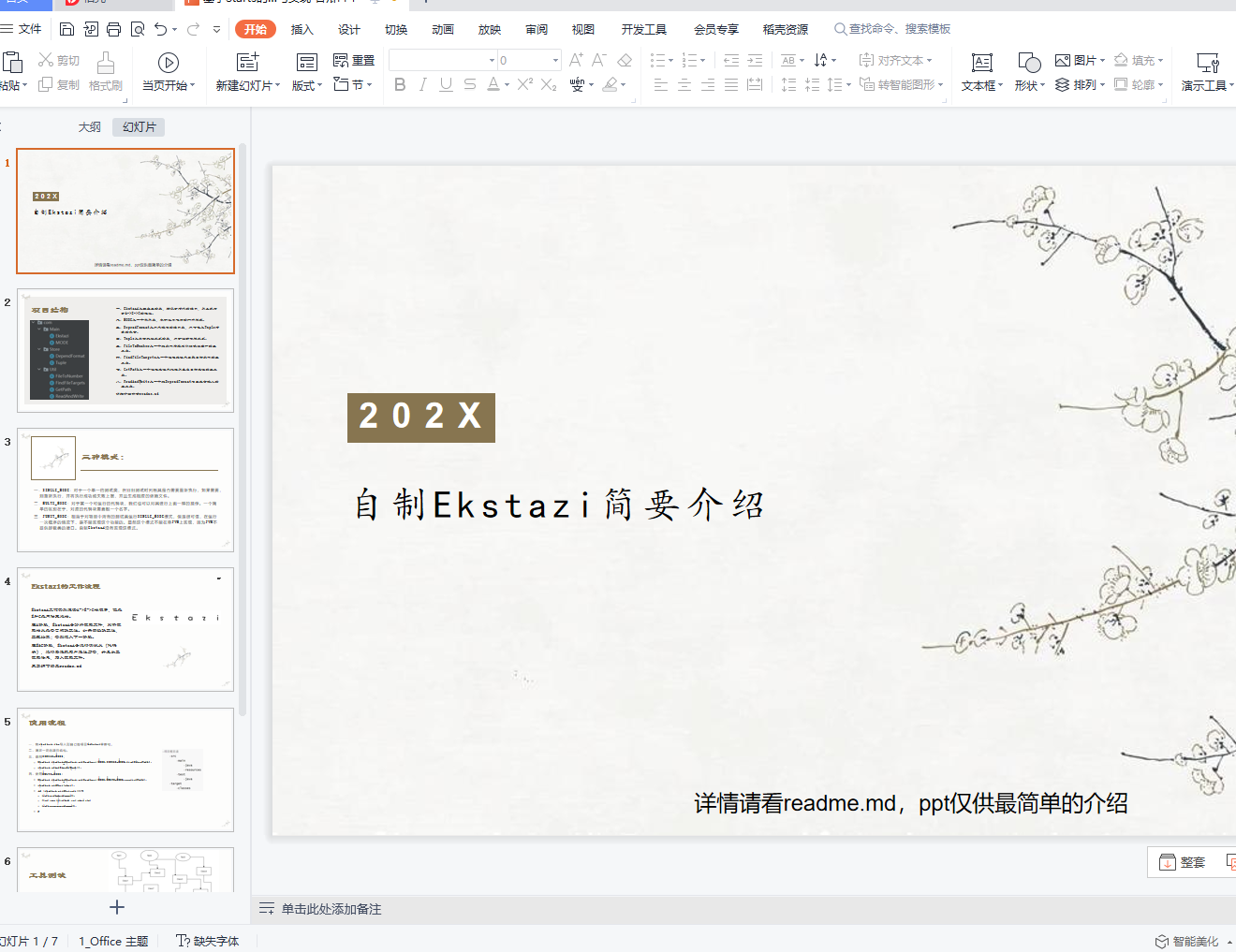The width and height of the screenshot is (1236, 952).
Task: Toggle Bold formatting
Action: coord(400,84)
